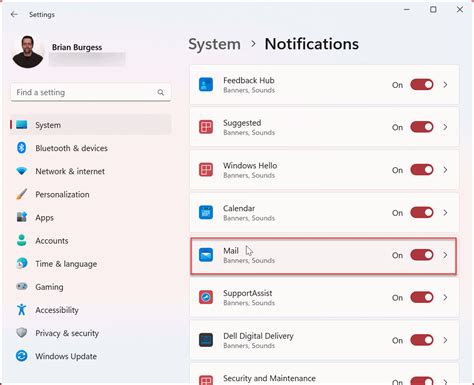Expand Windows Hello options chevron
The width and height of the screenshot is (474, 385).
pyautogui.click(x=445, y=170)
